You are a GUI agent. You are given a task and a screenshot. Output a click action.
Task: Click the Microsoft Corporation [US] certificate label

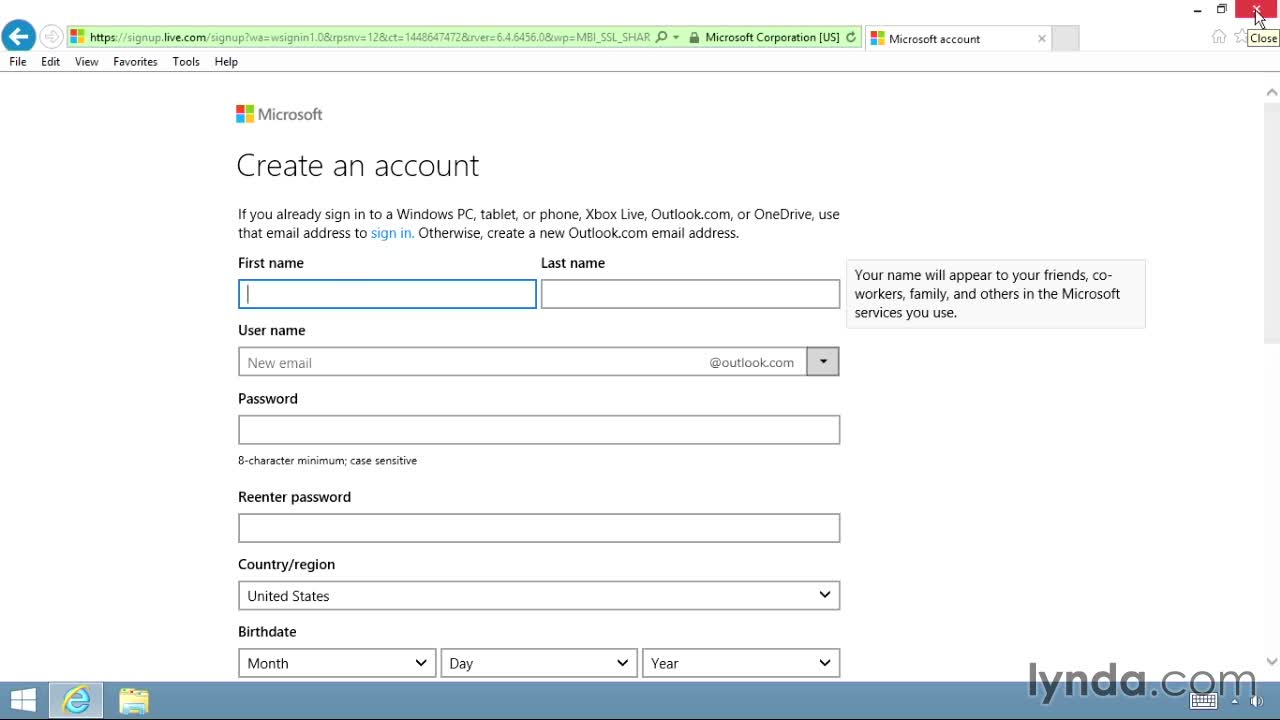click(772, 38)
